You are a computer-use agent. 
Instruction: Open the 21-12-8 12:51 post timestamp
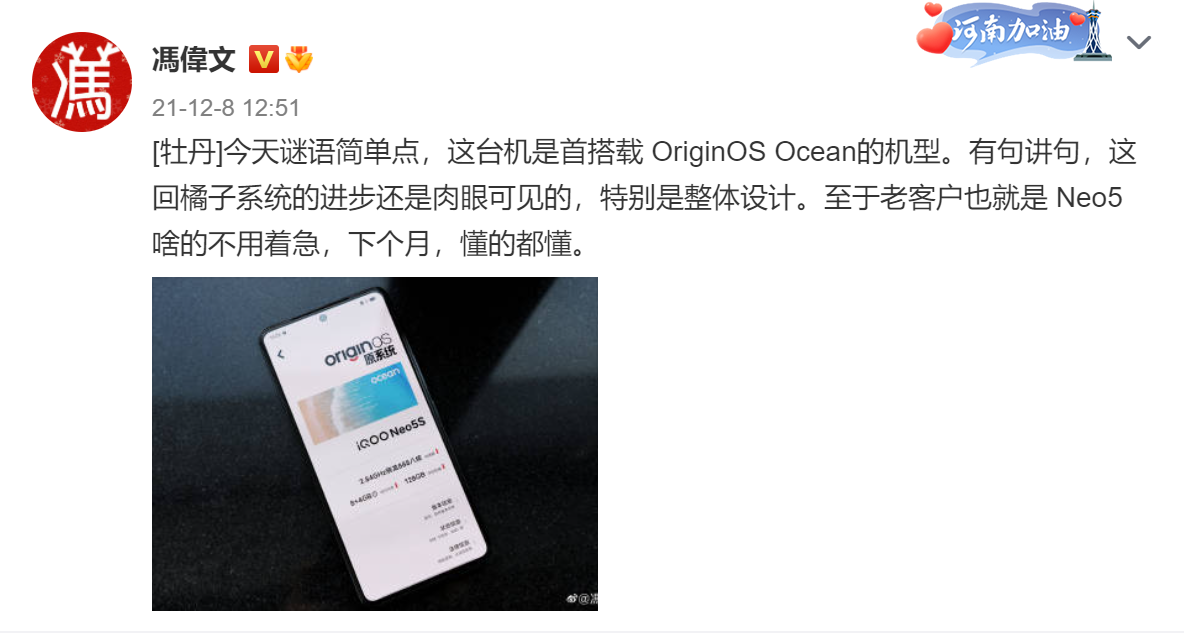coord(226,108)
